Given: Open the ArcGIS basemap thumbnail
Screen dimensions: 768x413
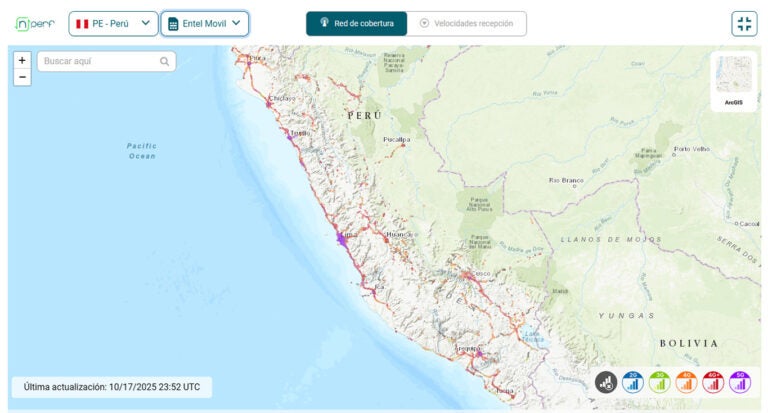Looking at the screenshot, I should tap(733, 78).
